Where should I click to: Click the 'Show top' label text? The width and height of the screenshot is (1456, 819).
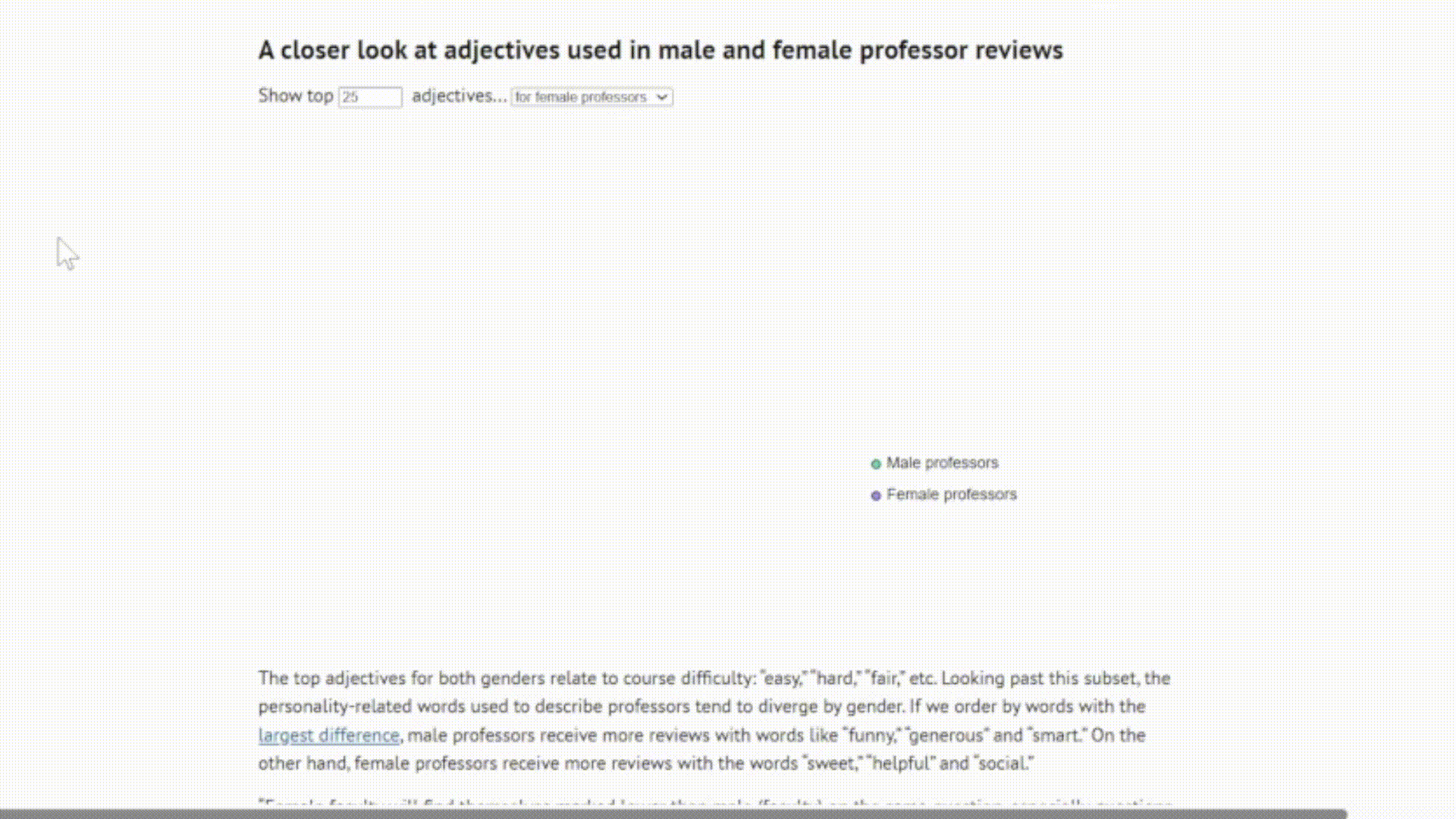pyautogui.click(x=296, y=96)
